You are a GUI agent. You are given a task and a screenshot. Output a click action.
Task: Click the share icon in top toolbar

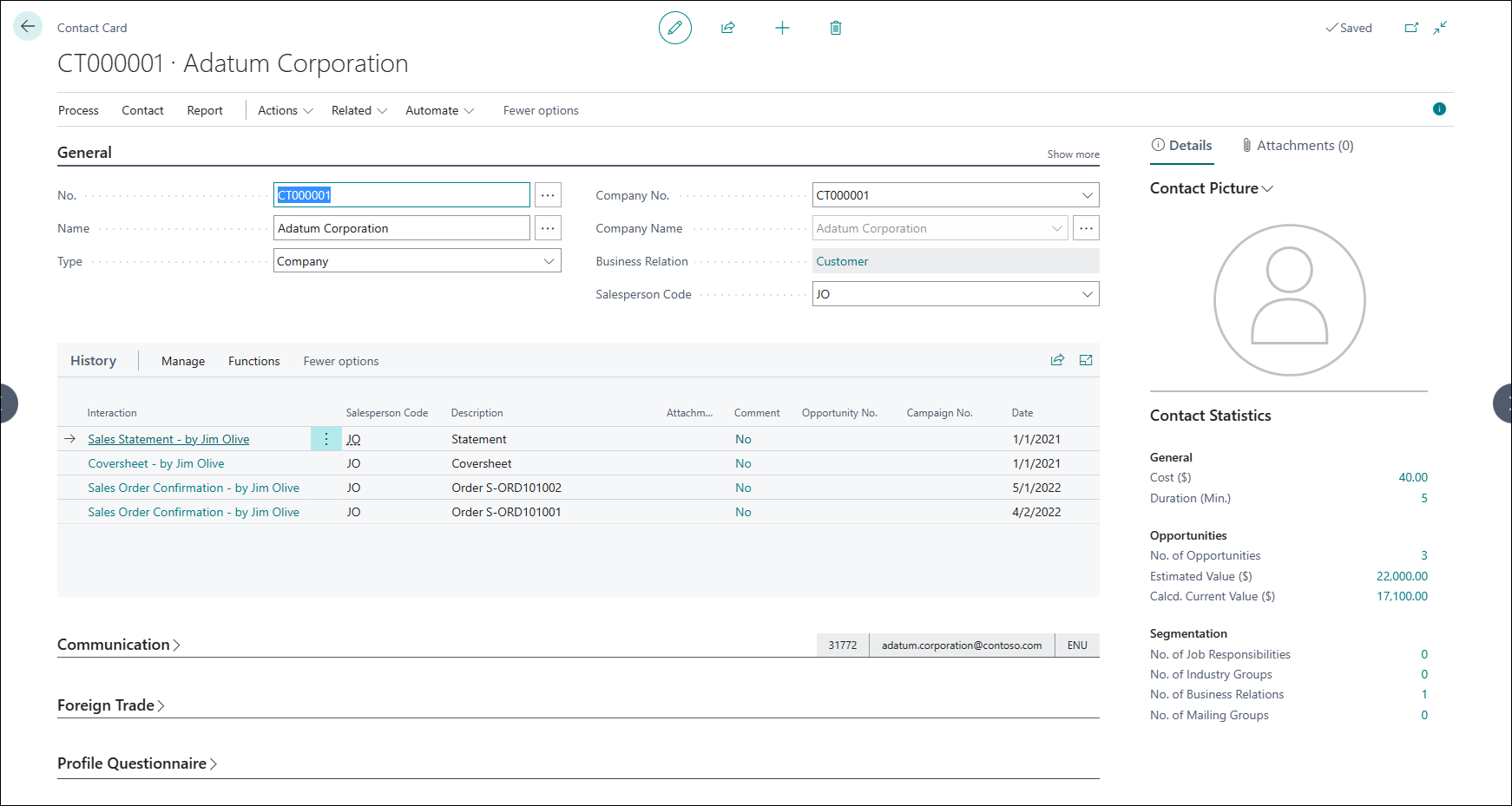[728, 28]
